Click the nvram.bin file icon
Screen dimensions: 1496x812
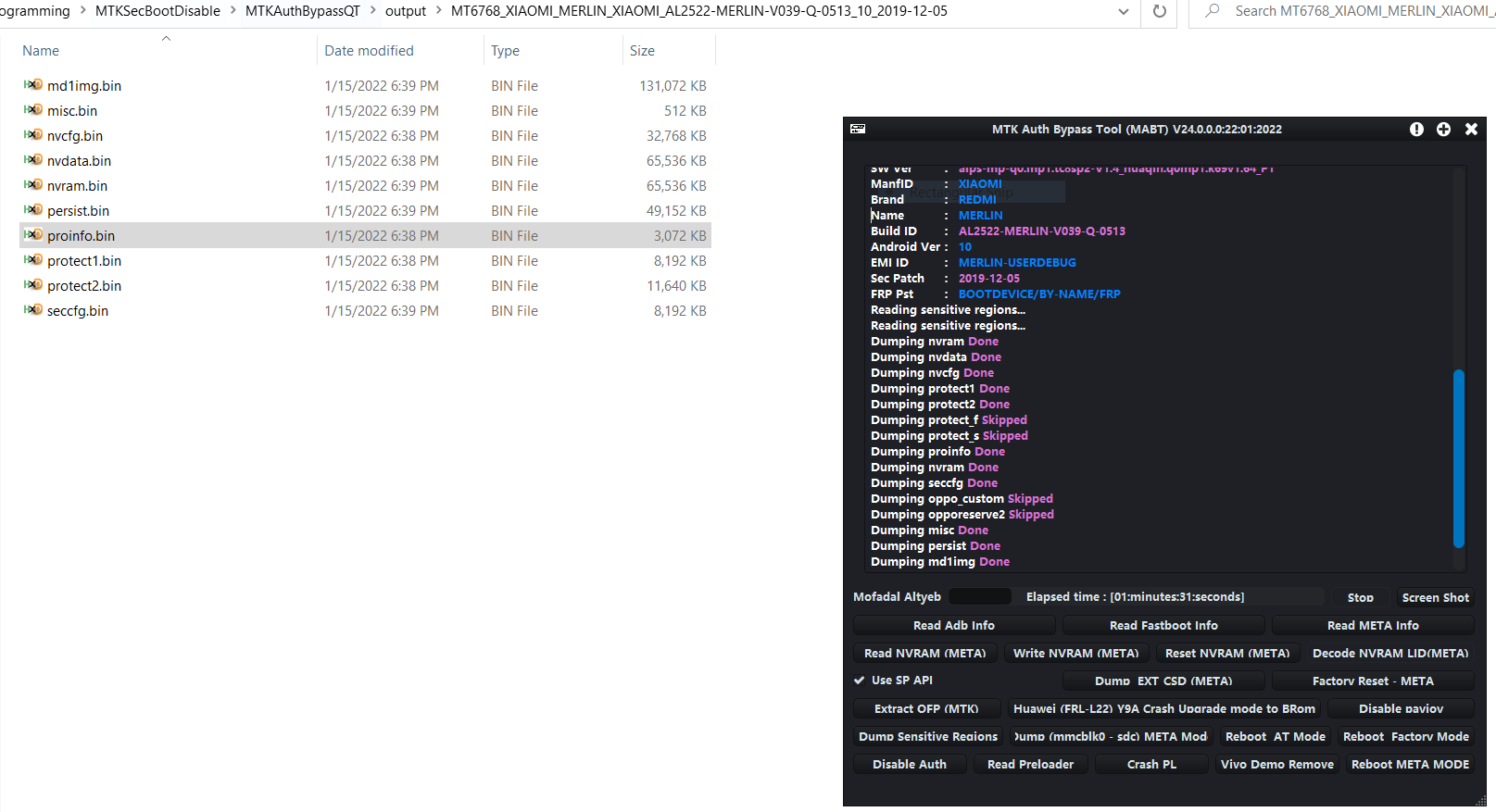click(x=33, y=185)
